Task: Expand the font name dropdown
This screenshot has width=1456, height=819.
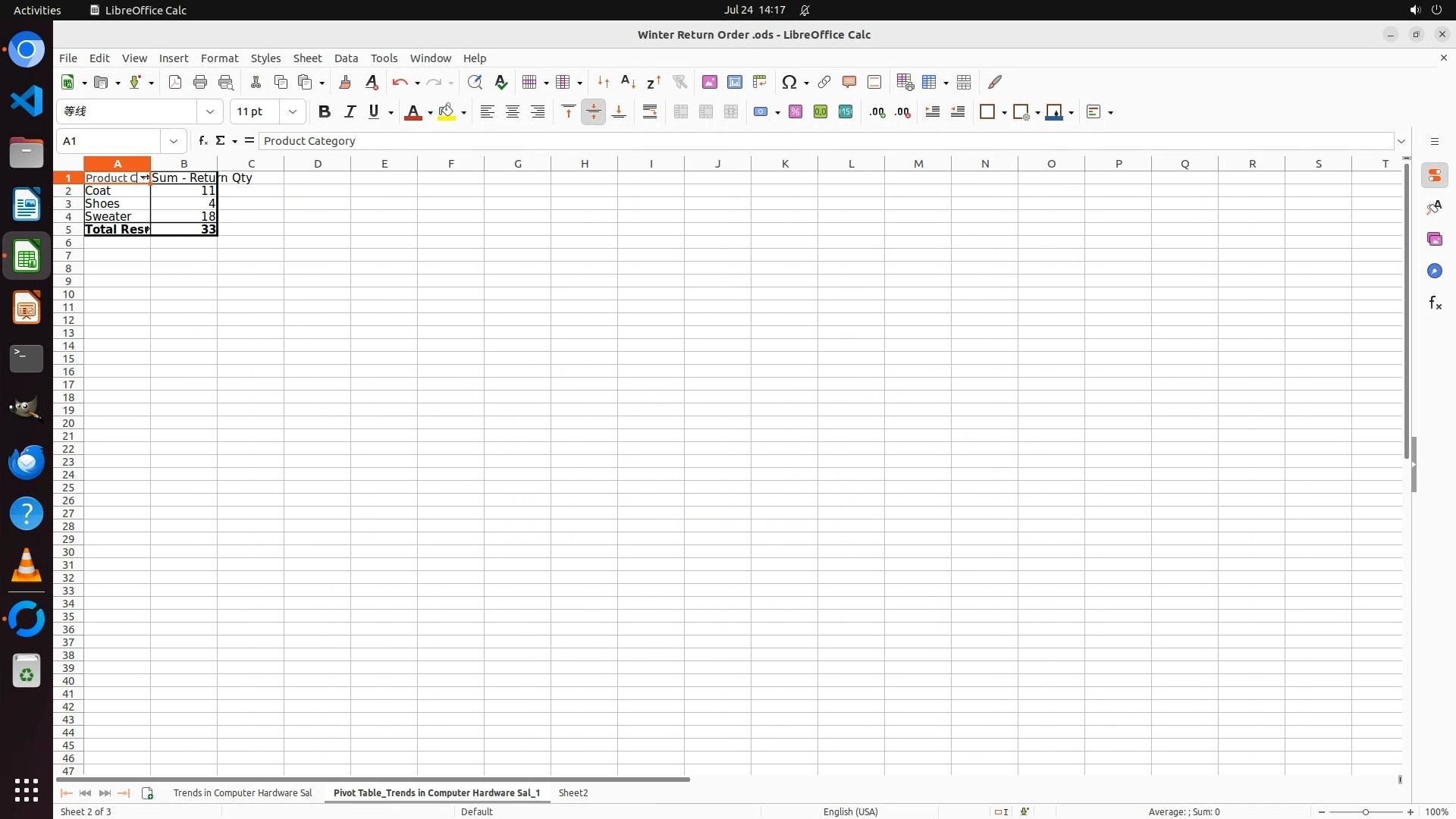Action: pos(210,112)
